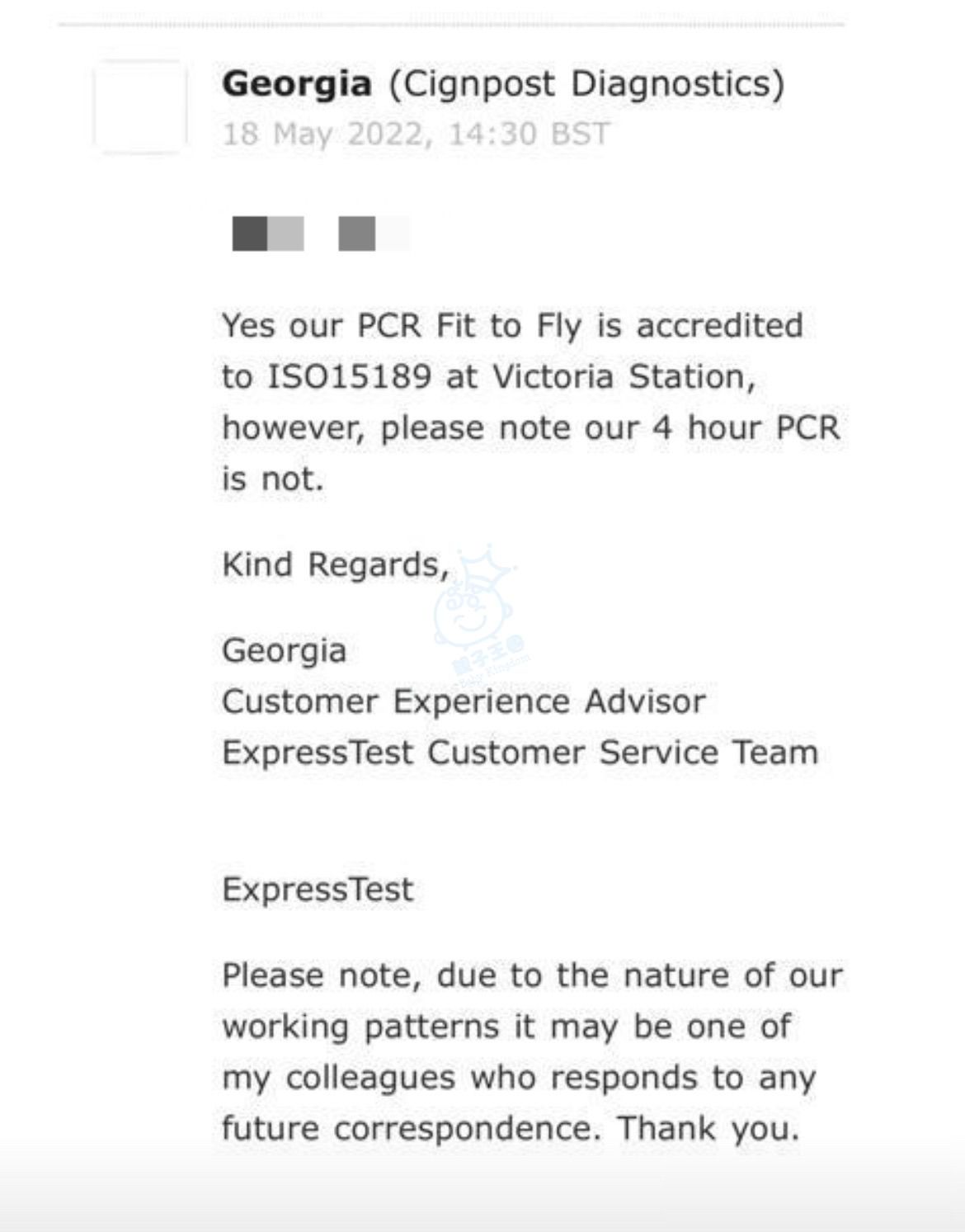Click the ISO15189 accreditation code
Viewport: 965px width, 1232px height.
pos(350,377)
